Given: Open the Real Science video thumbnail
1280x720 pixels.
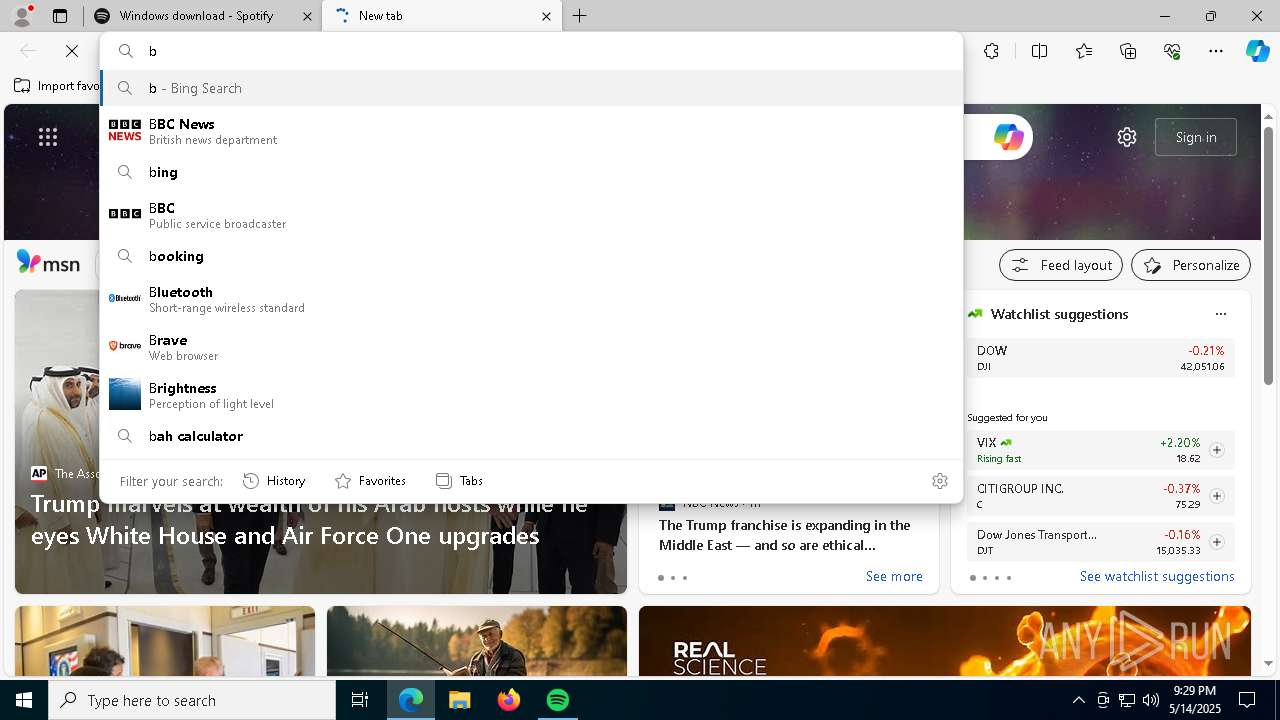Looking at the screenshot, I should [945, 640].
